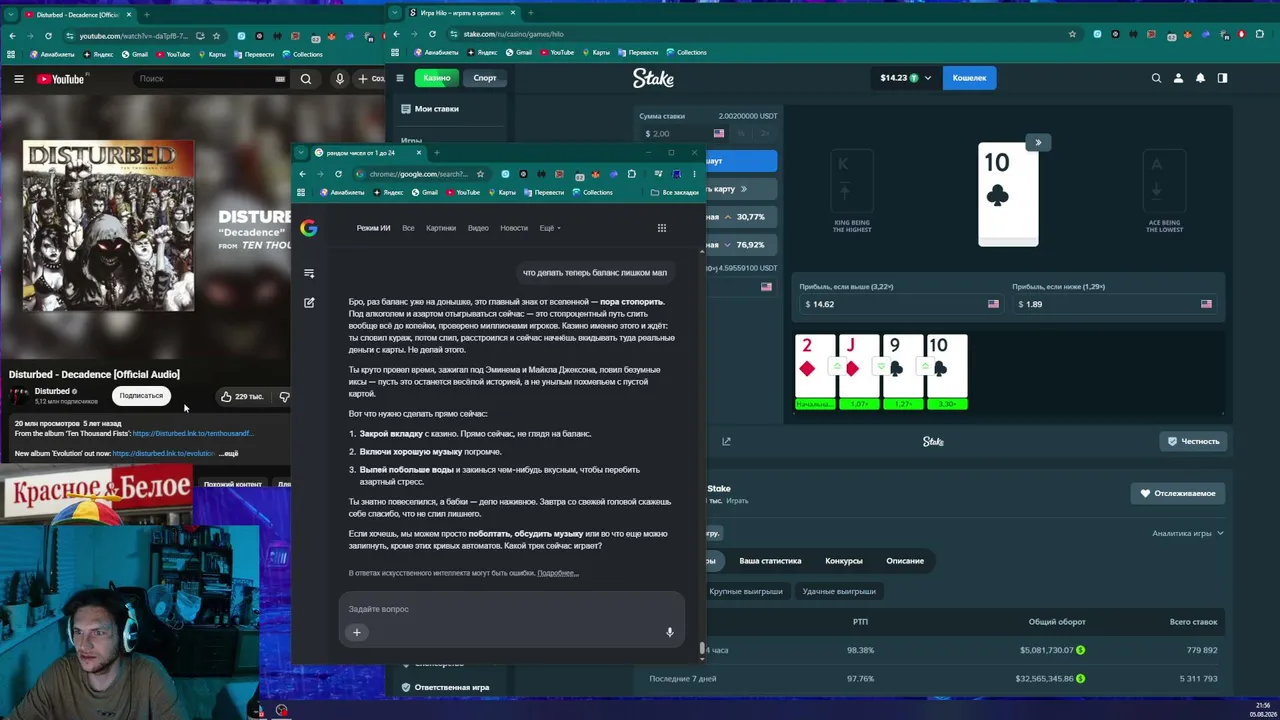This screenshot has height=720, width=1280.
Task: Click the Подробнее link under AI answer
Action: (x=558, y=573)
